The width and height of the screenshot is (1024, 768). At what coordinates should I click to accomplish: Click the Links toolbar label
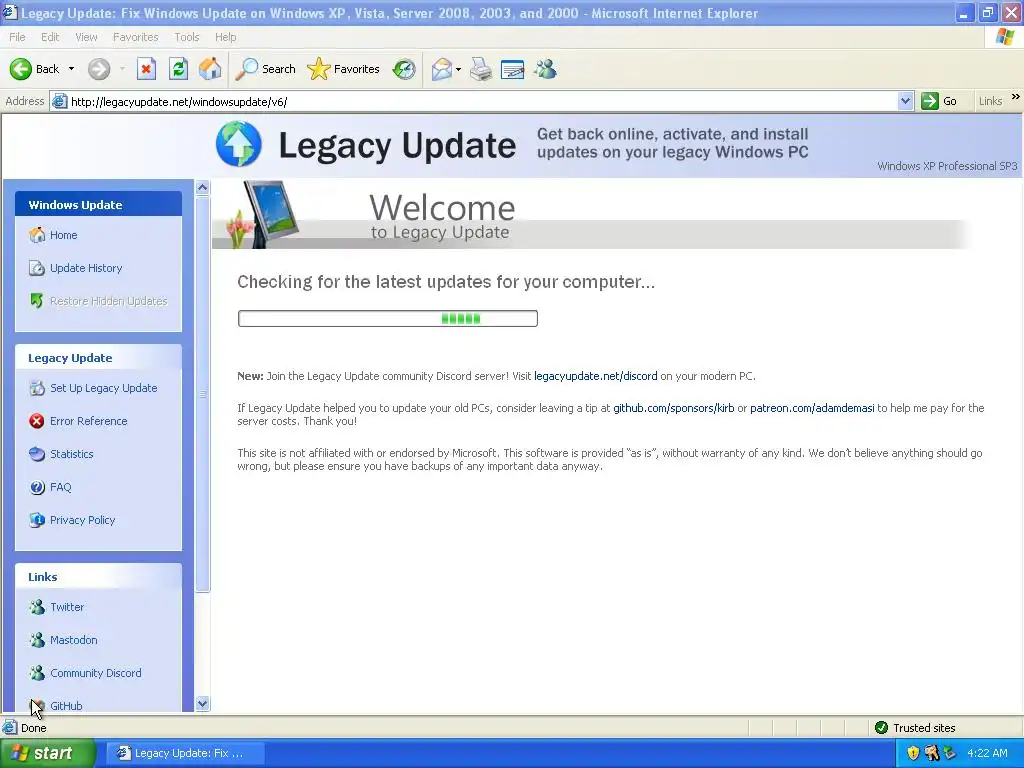[x=990, y=101]
